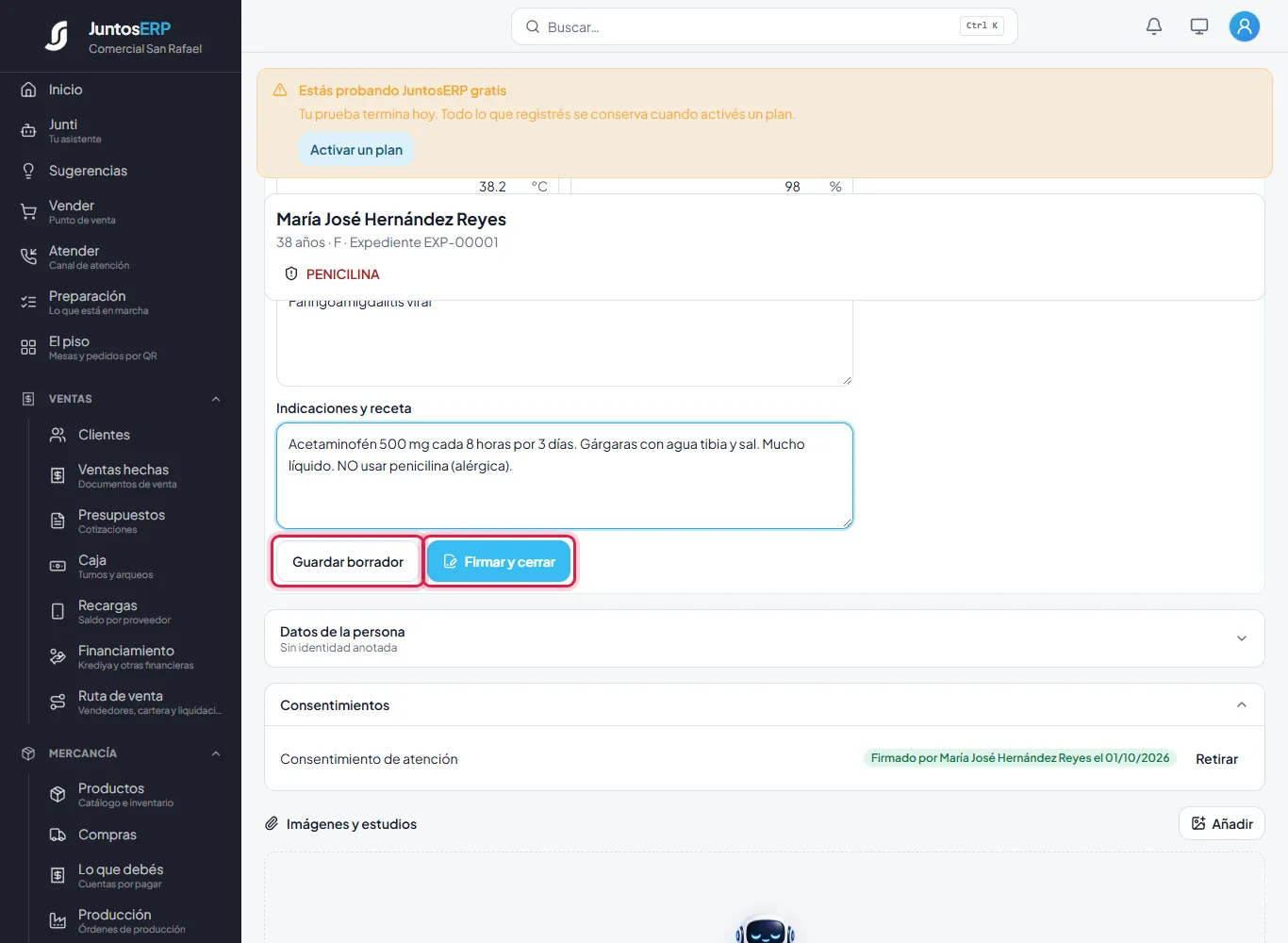The width and height of the screenshot is (1288, 943).
Task: Open Preparación checklist icon
Action: tap(28, 303)
